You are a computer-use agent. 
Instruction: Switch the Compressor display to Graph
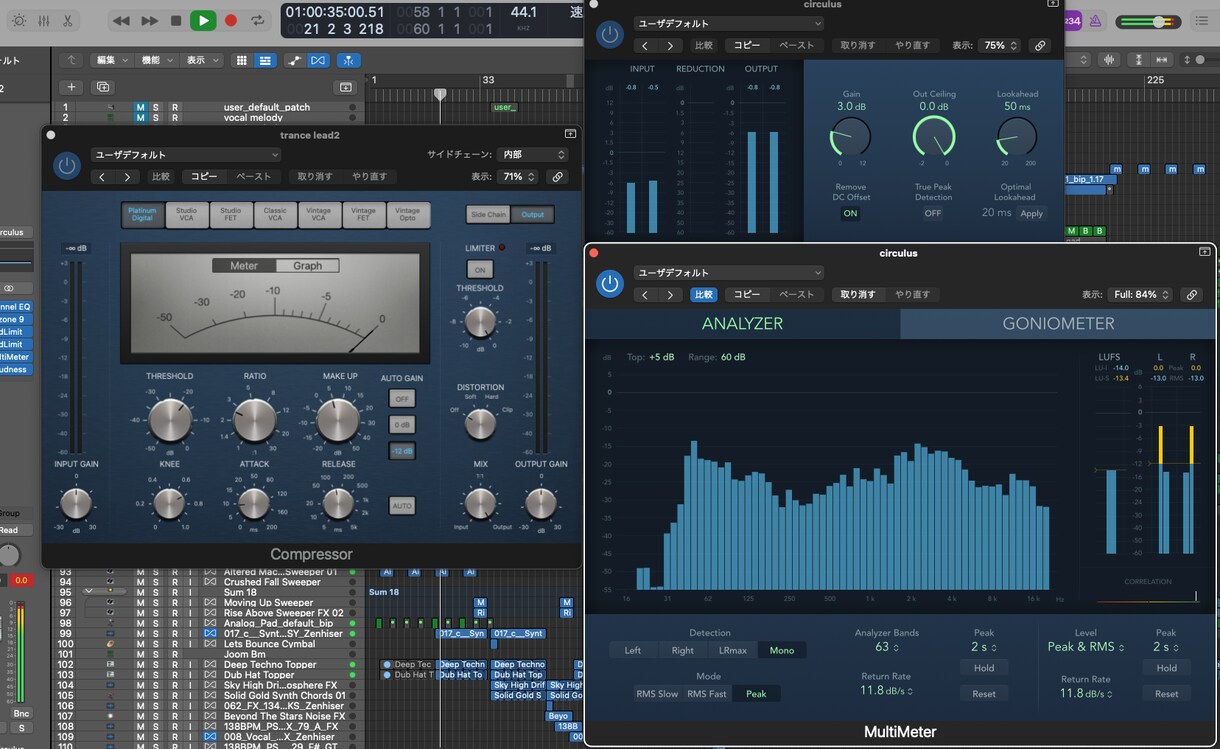[307, 266]
